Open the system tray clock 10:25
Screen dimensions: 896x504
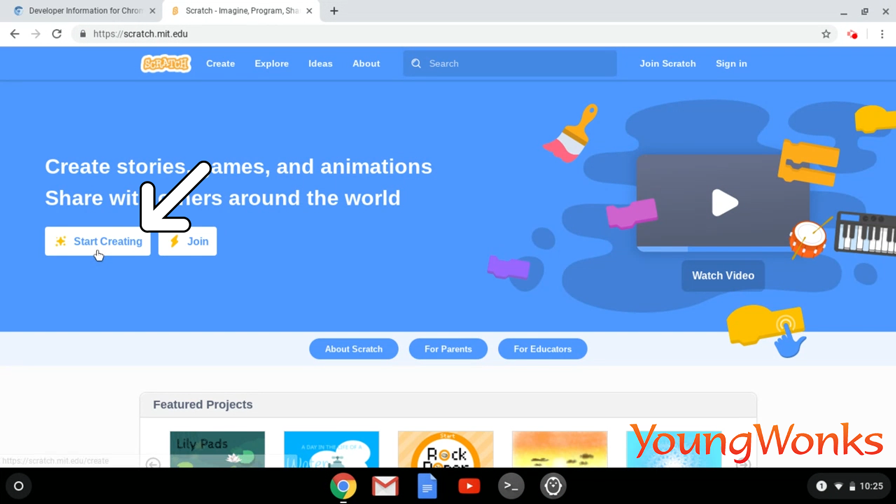click(871, 486)
